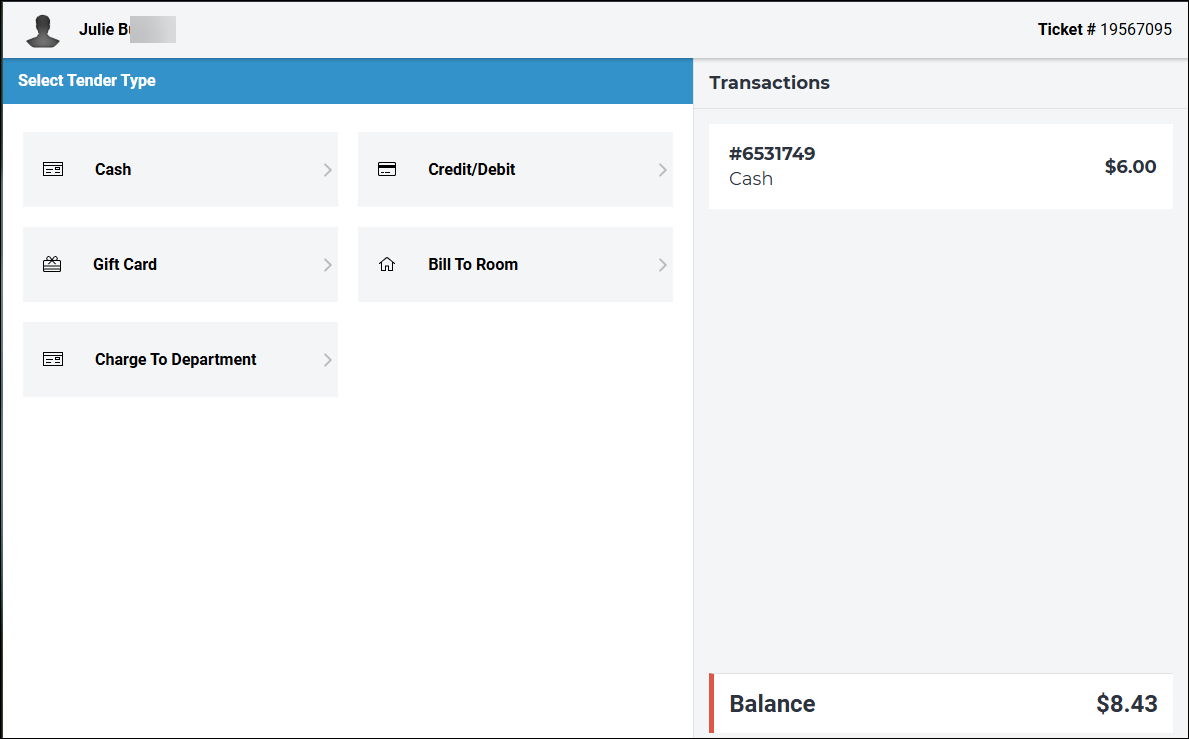Screen dimensions: 1189x739
Task: Open Cash tender via its chevron arrow
Action: [x=328, y=170]
